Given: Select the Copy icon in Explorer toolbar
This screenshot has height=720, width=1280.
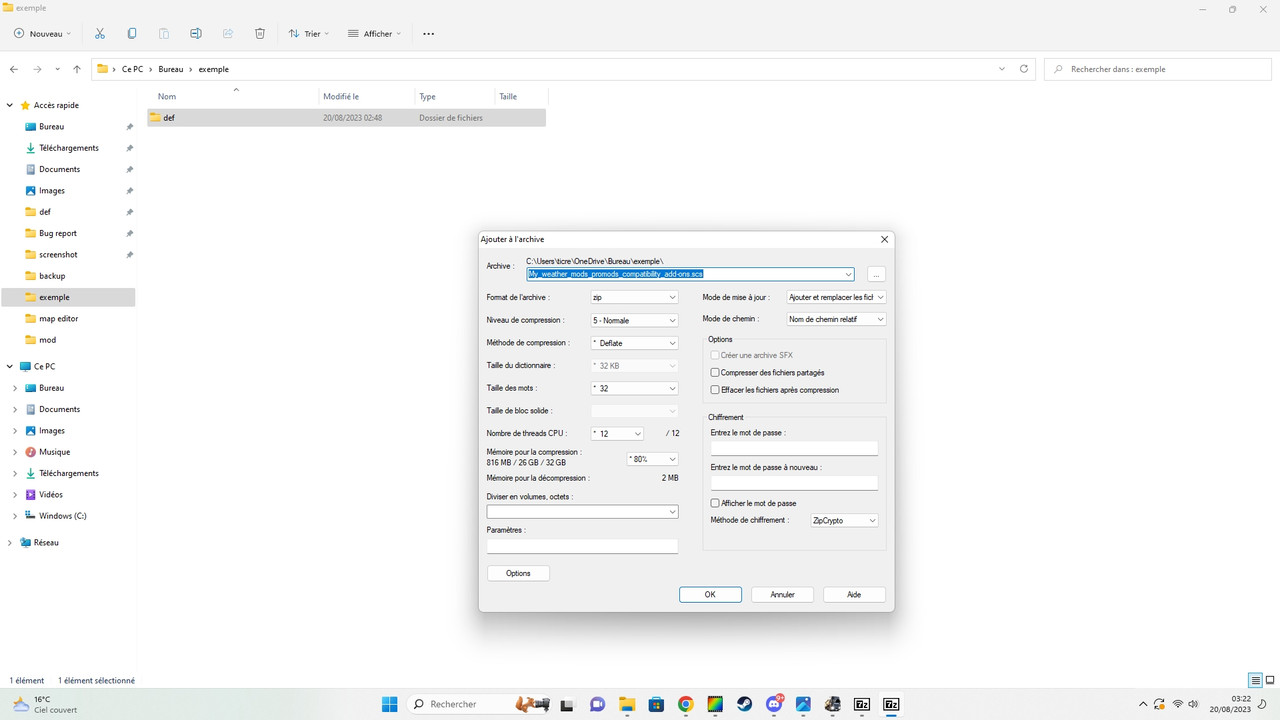Looking at the screenshot, I should point(131,33).
